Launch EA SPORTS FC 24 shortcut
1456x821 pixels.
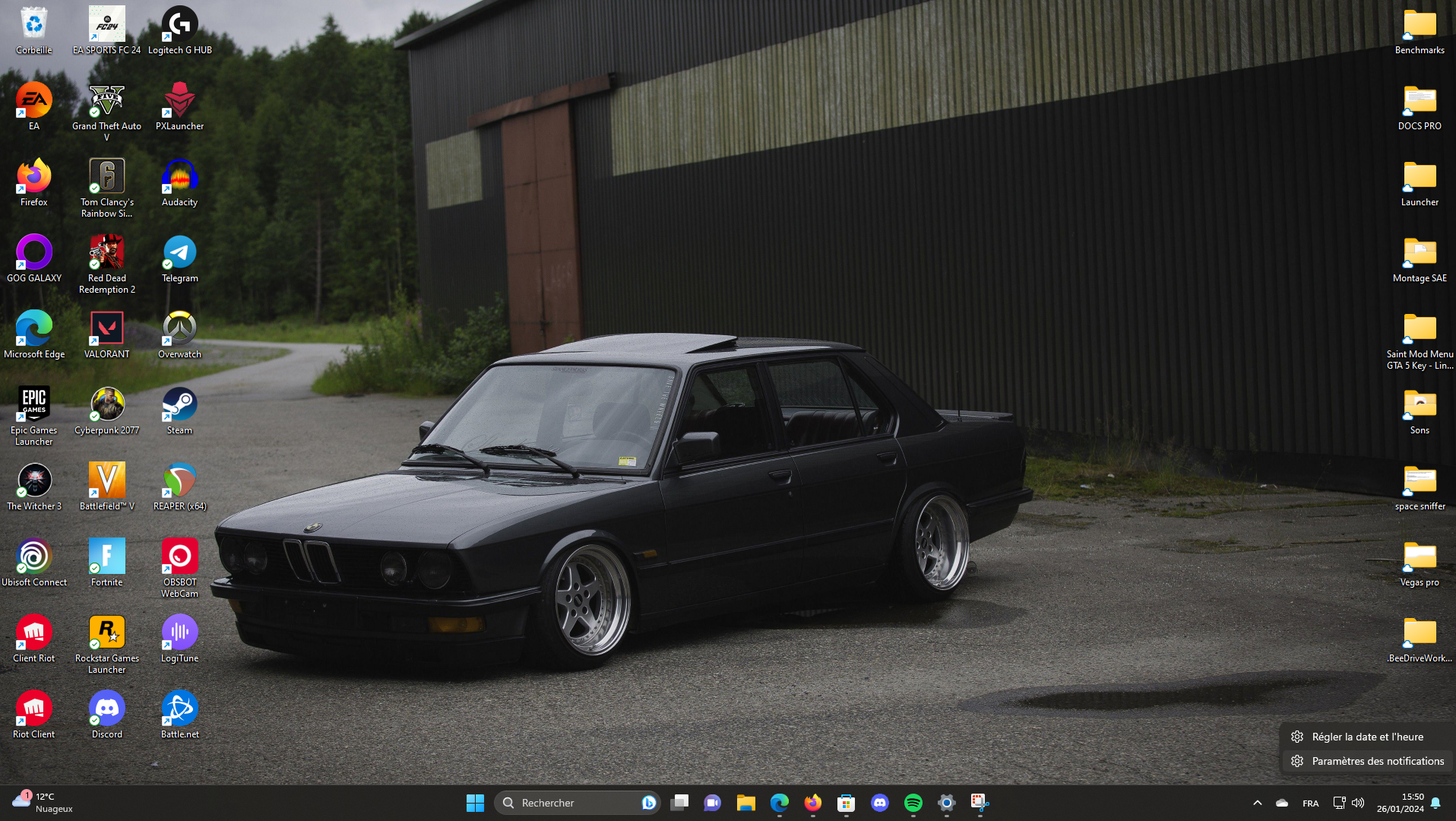point(106,30)
